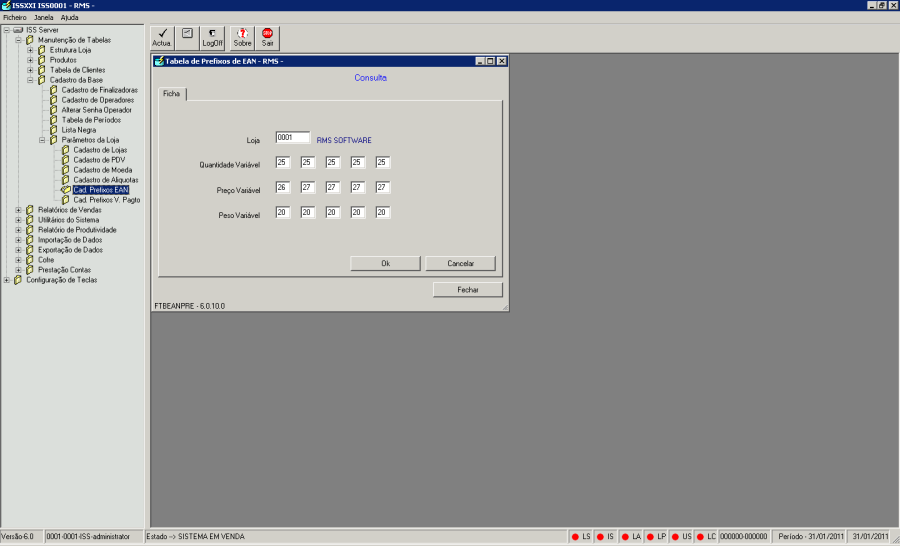This screenshot has height=546, width=900.
Task: Click the Sair stop-sign toolbar button
Action: 267,38
